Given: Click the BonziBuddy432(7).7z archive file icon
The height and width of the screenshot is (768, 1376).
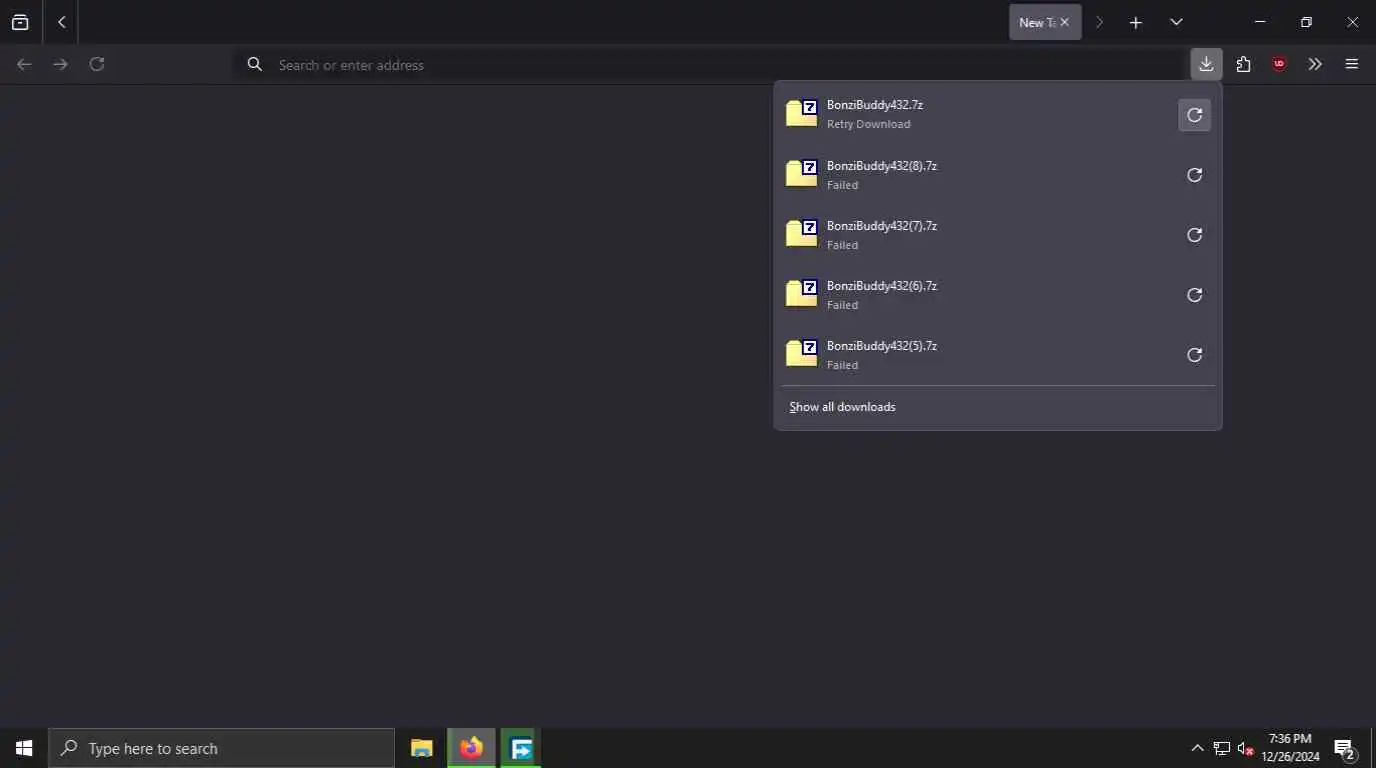Looking at the screenshot, I should [x=802, y=233].
